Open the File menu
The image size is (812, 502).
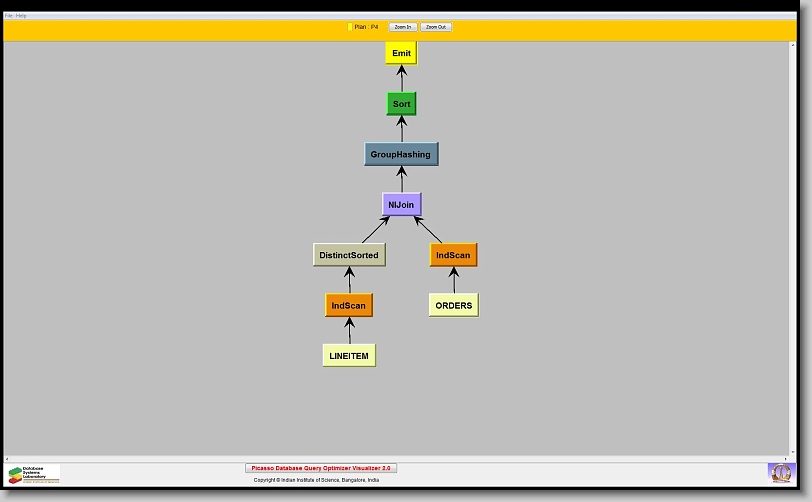pos(9,16)
